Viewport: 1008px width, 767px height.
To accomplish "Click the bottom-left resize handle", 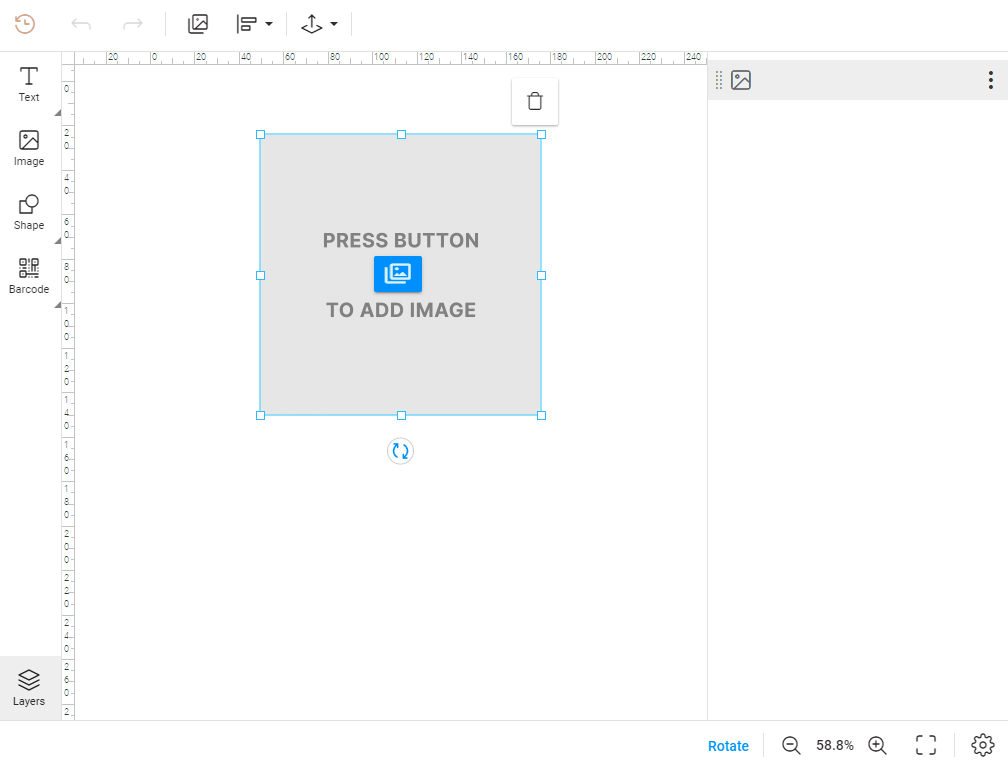I will [260, 415].
